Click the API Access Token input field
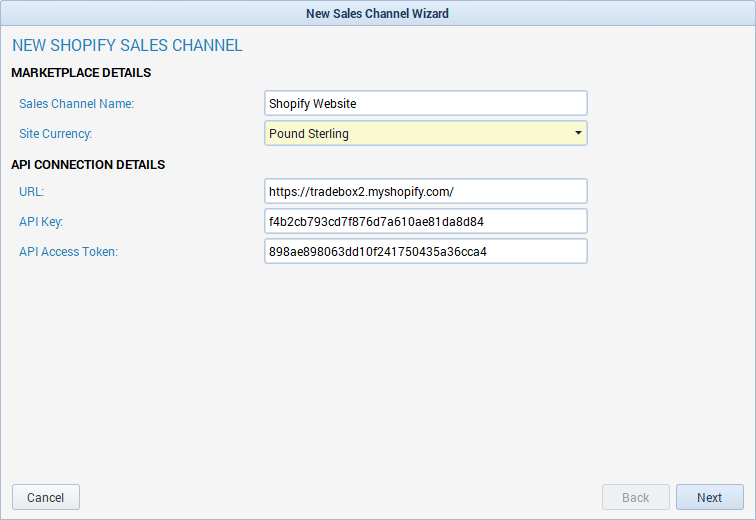 click(x=426, y=251)
